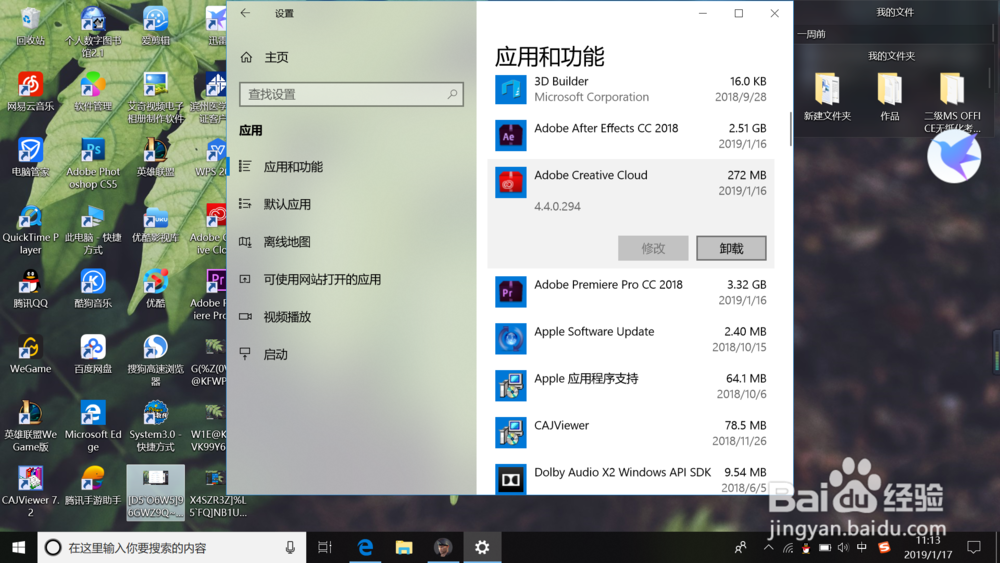Click the magnifier icon in search box
The image size is (1000, 563).
click(452, 94)
